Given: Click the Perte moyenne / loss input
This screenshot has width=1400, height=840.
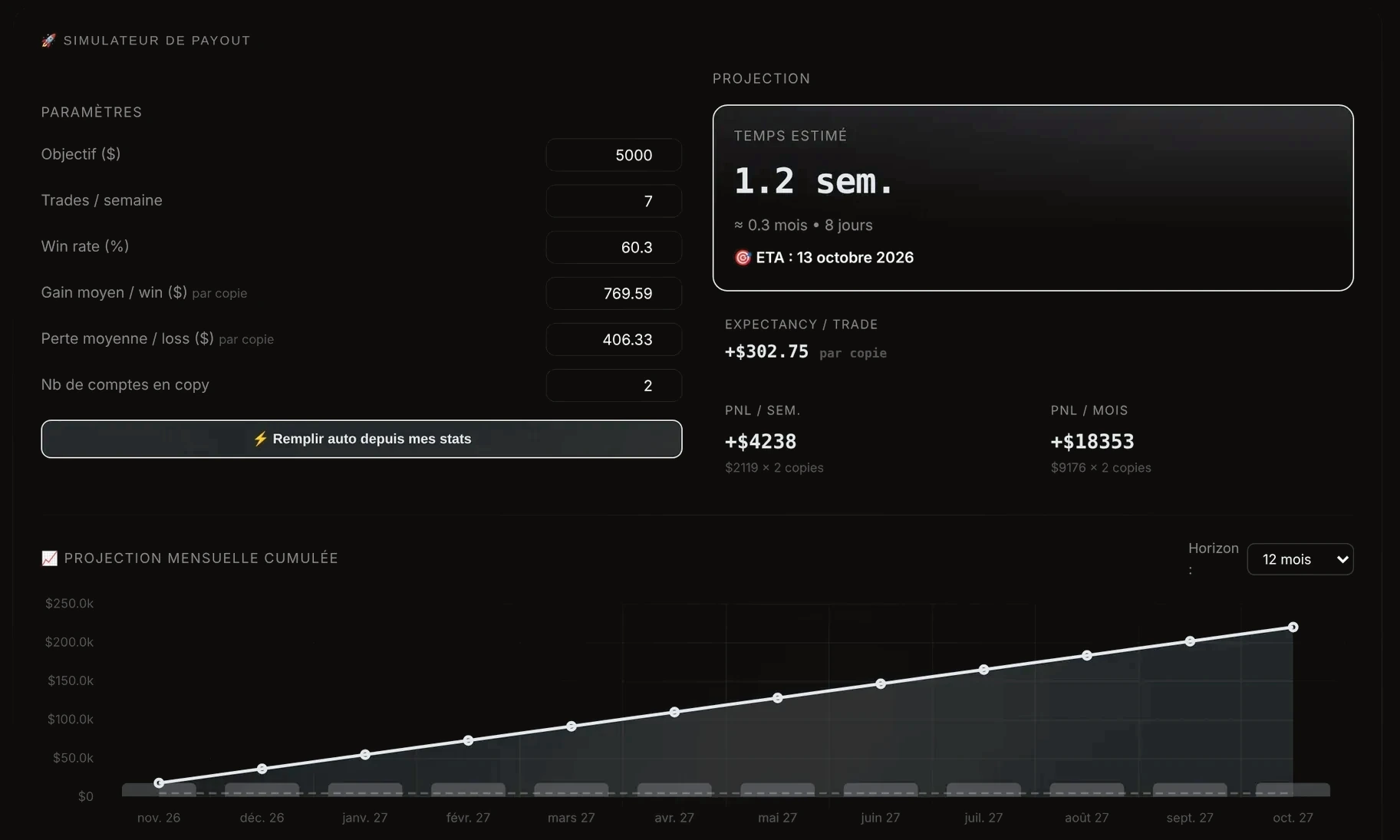Looking at the screenshot, I should click(x=614, y=339).
